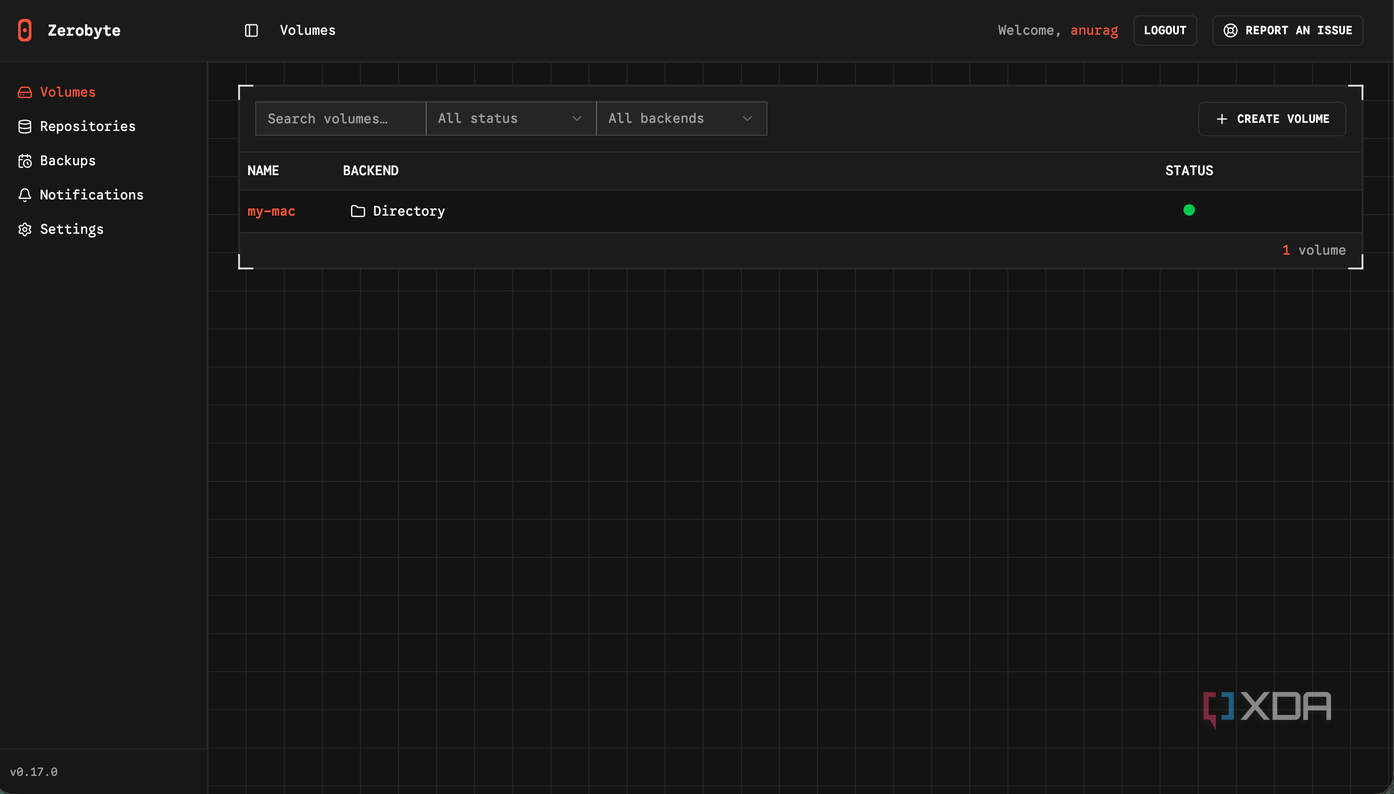Screen dimensions: 1394x794
Task: Click the Zerobyte title text
Action: tap(84, 31)
